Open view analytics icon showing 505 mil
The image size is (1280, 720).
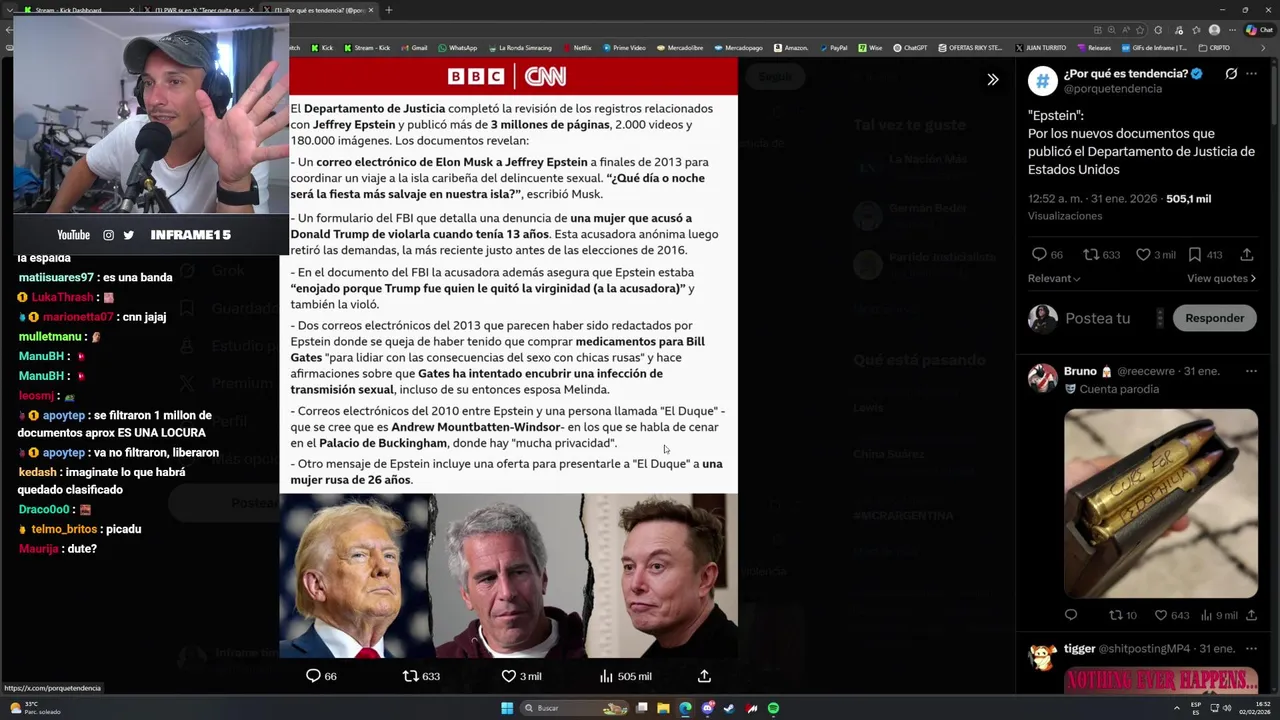coord(606,676)
